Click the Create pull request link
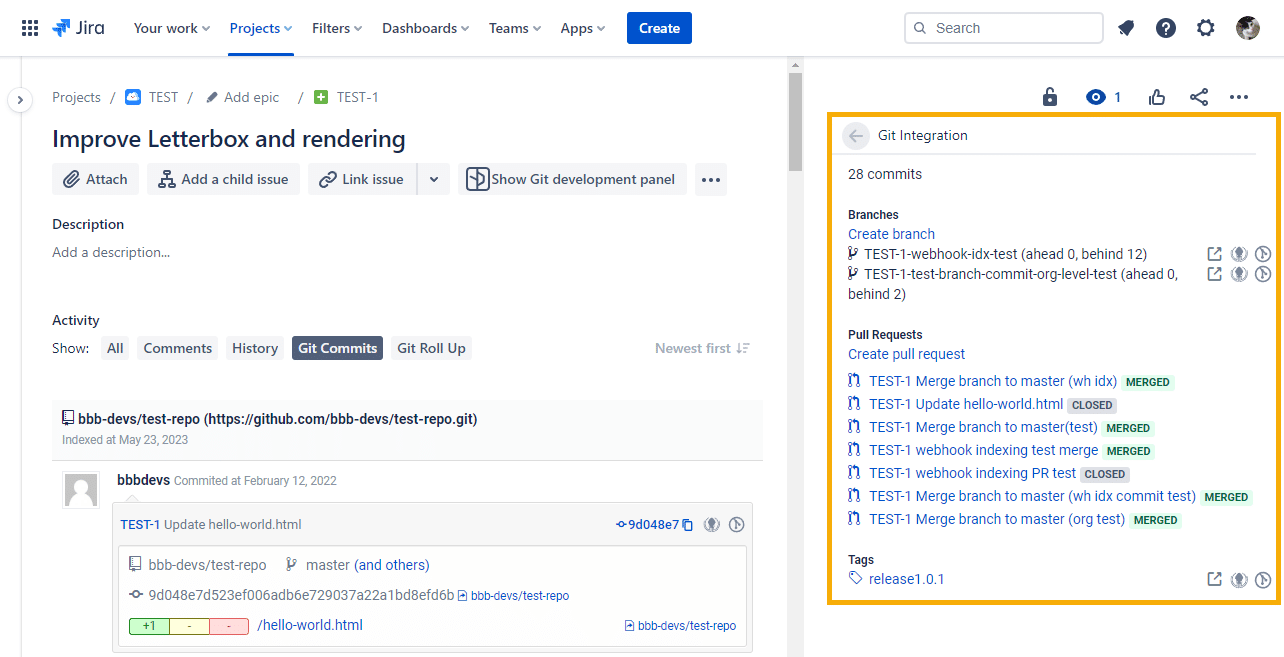Screen dimensions: 1284x657 click(906, 354)
